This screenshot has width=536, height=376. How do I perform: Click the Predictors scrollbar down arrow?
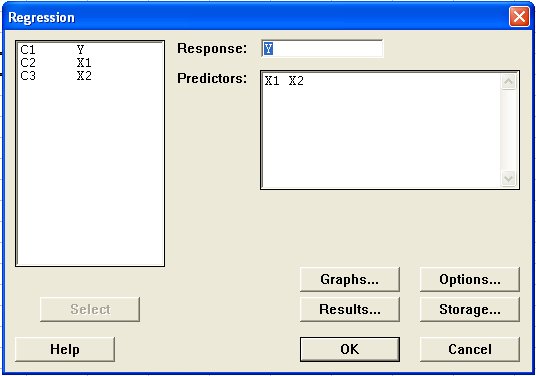[508, 179]
